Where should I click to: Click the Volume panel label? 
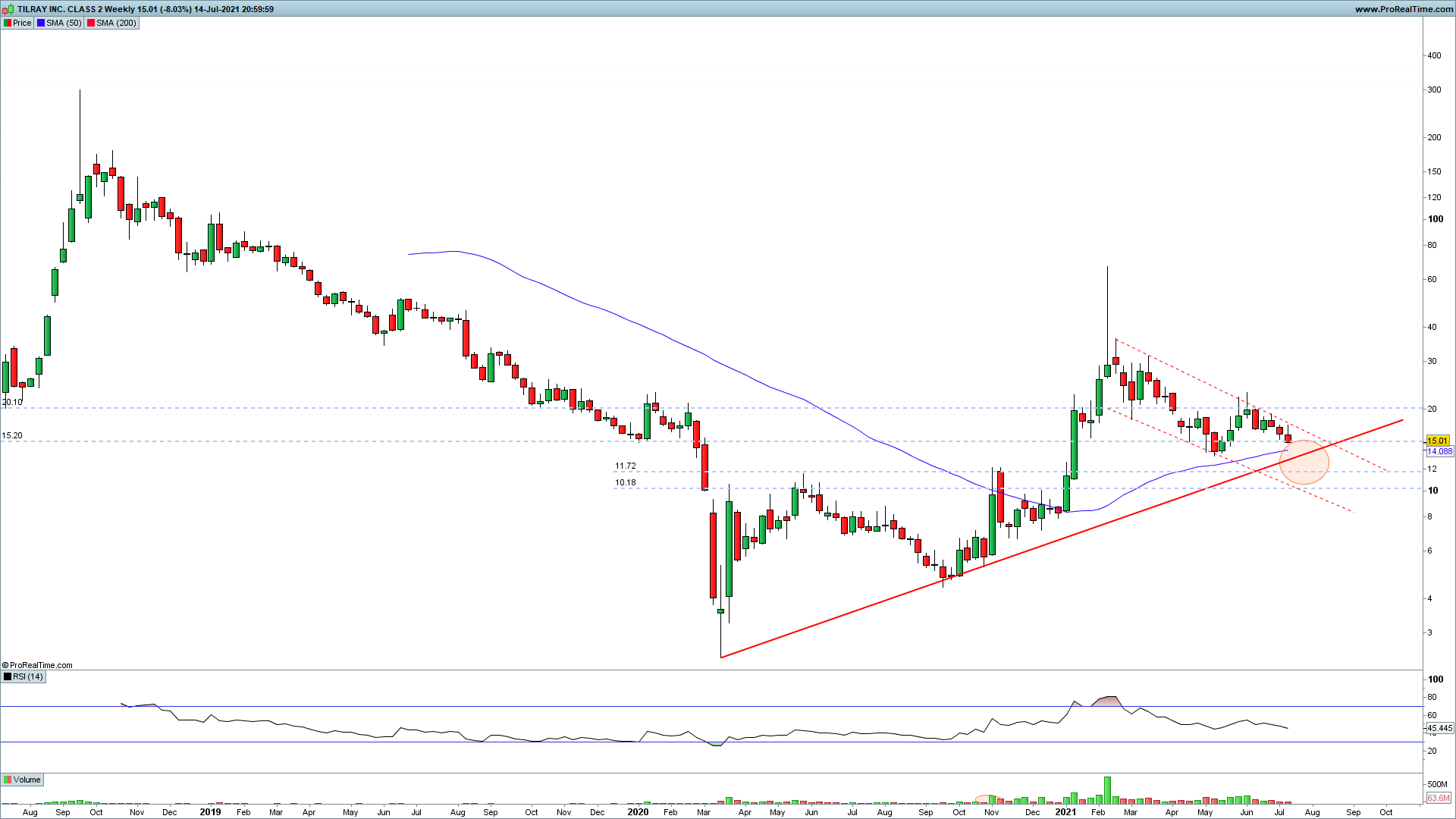(27, 780)
